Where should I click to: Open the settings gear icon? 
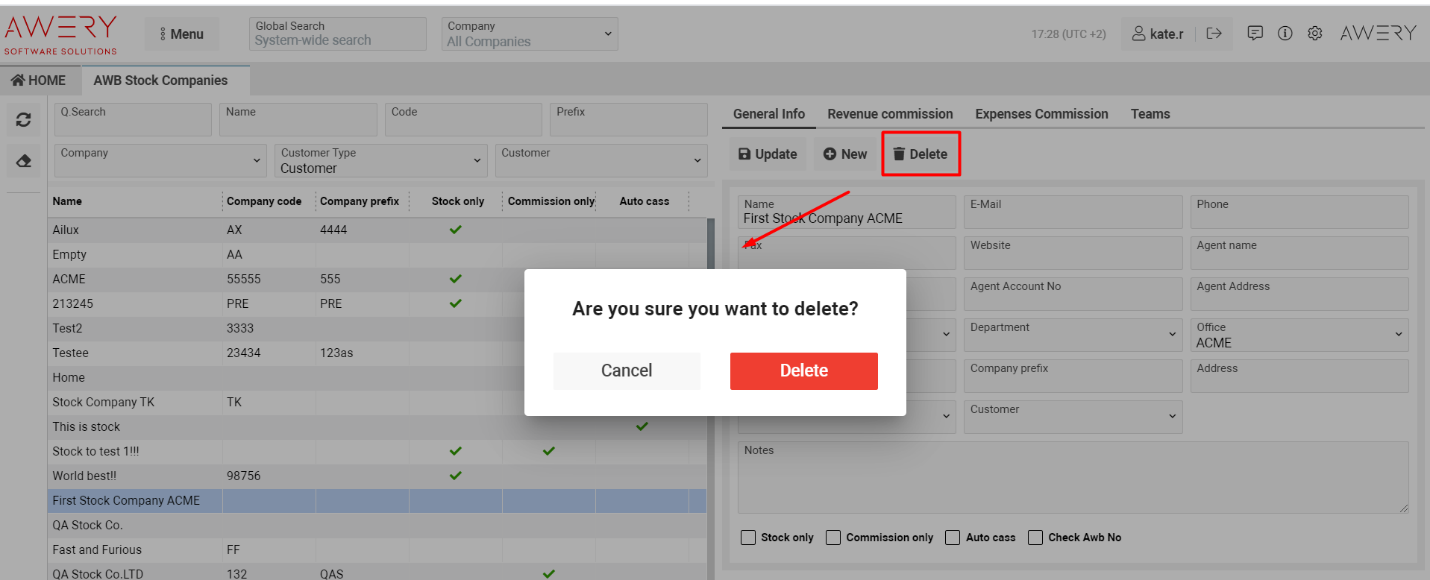1315,33
